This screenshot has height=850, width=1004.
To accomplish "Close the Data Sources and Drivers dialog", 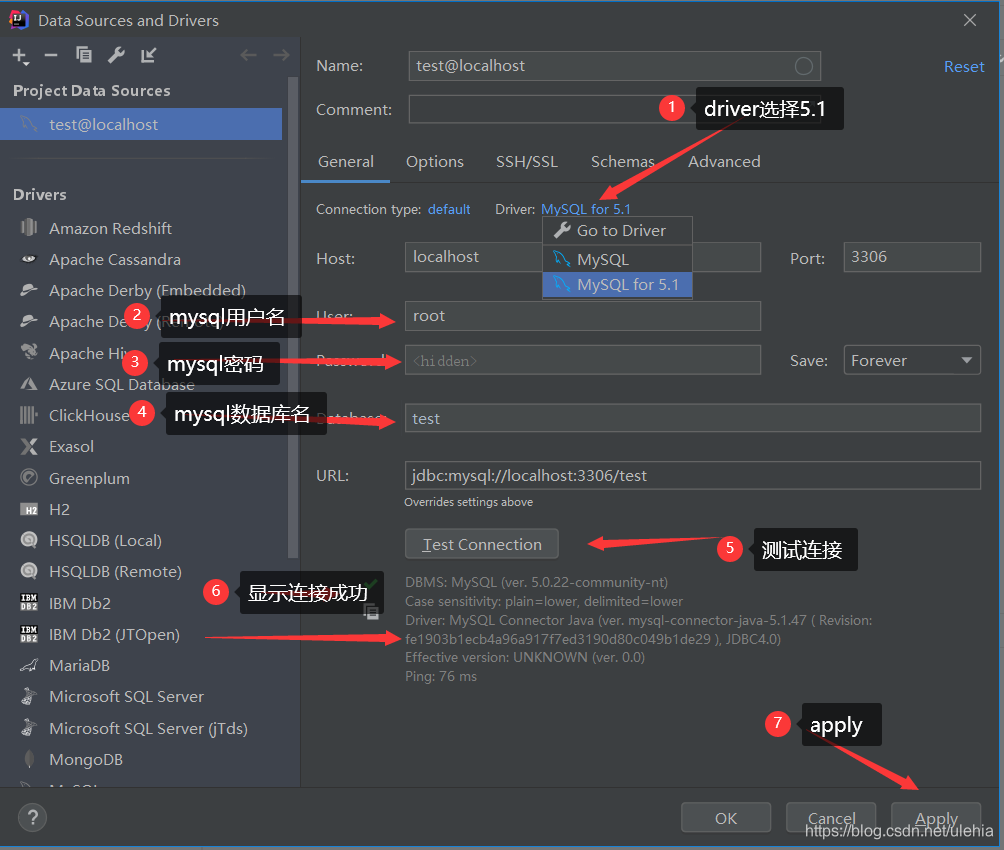I will point(969,20).
